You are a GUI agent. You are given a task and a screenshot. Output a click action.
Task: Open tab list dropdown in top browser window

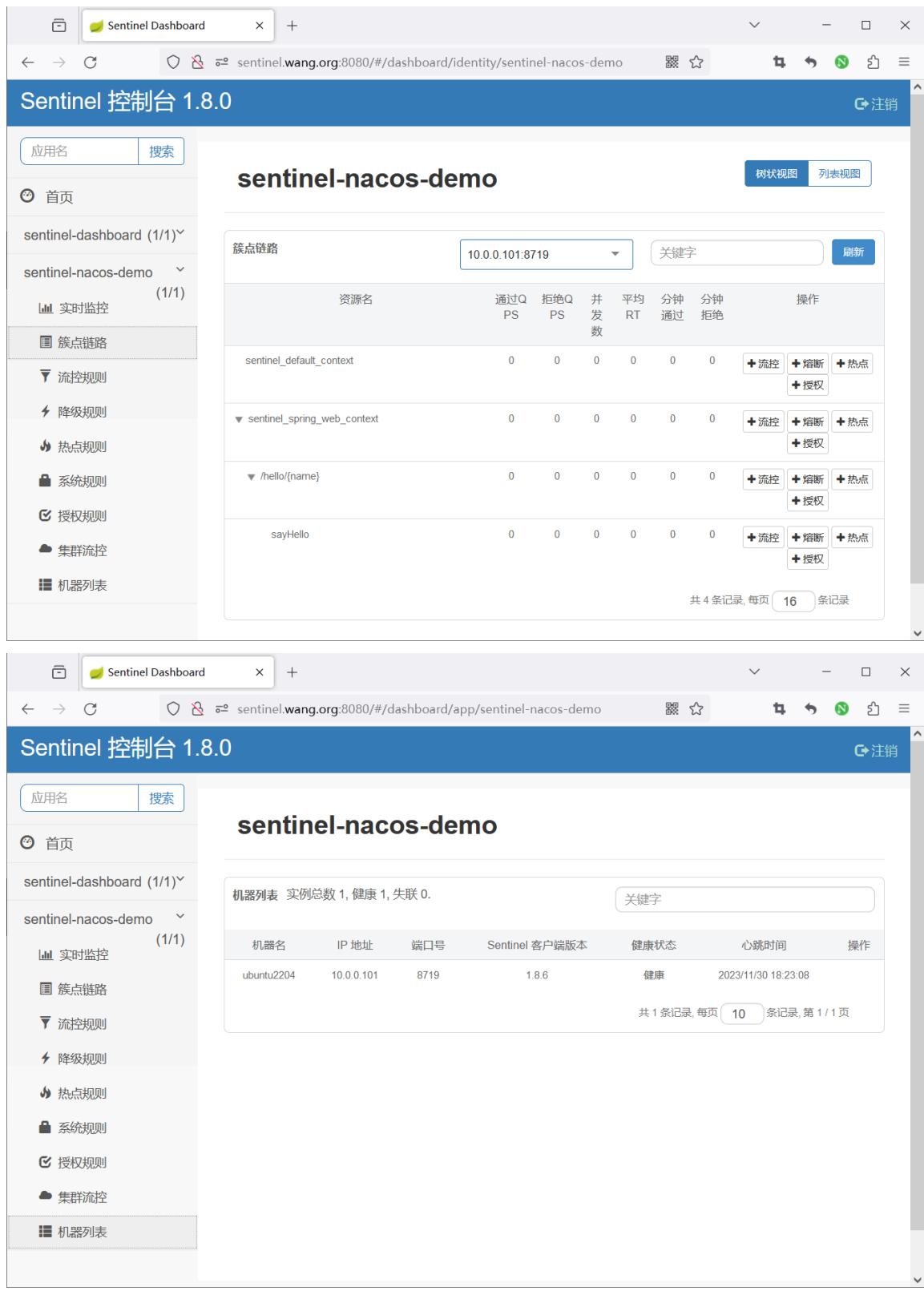coord(754,25)
